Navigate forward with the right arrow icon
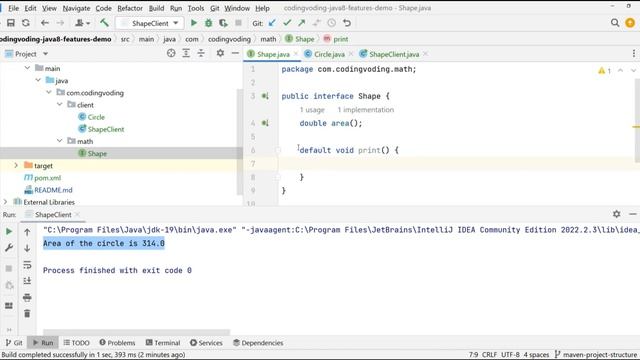This screenshot has height=360, width=640. click(x=60, y=23)
